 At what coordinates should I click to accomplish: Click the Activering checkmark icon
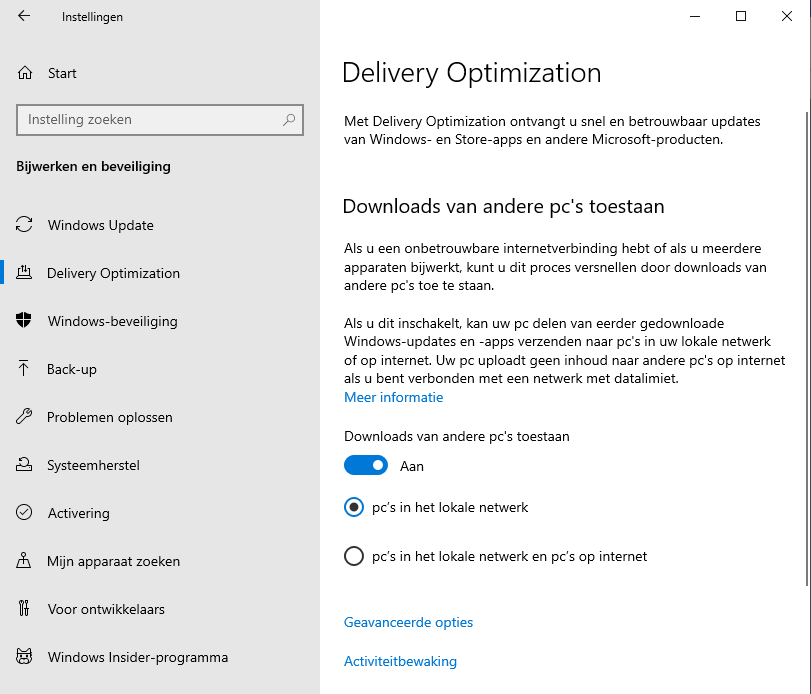point(25,513)
